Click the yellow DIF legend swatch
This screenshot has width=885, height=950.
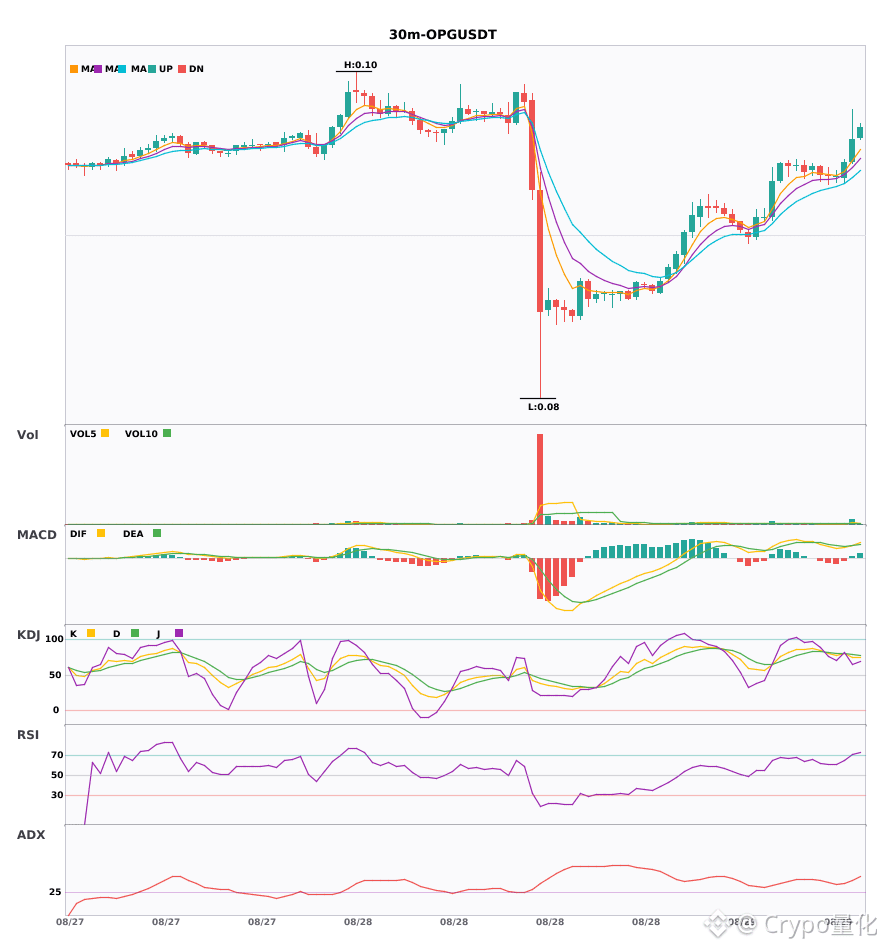(101, 533)
